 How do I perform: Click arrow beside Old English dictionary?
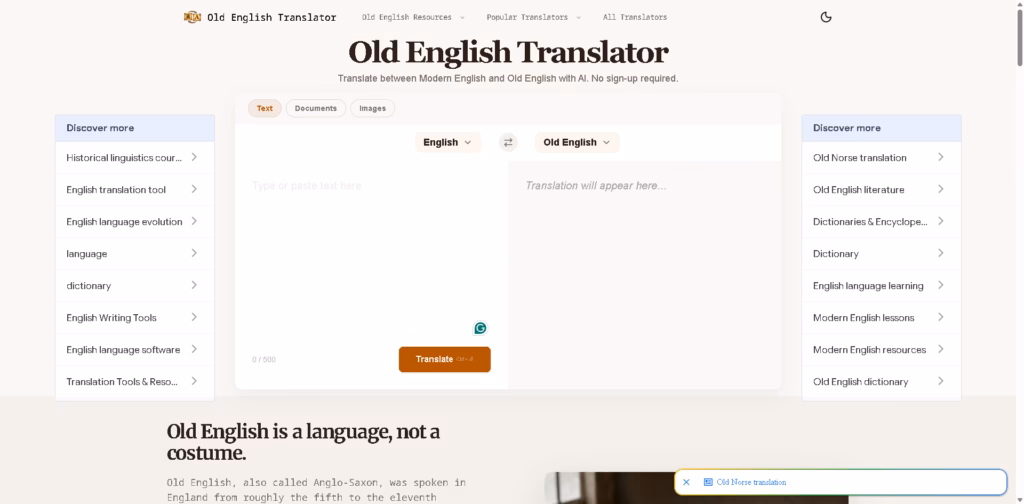[940, 381]
